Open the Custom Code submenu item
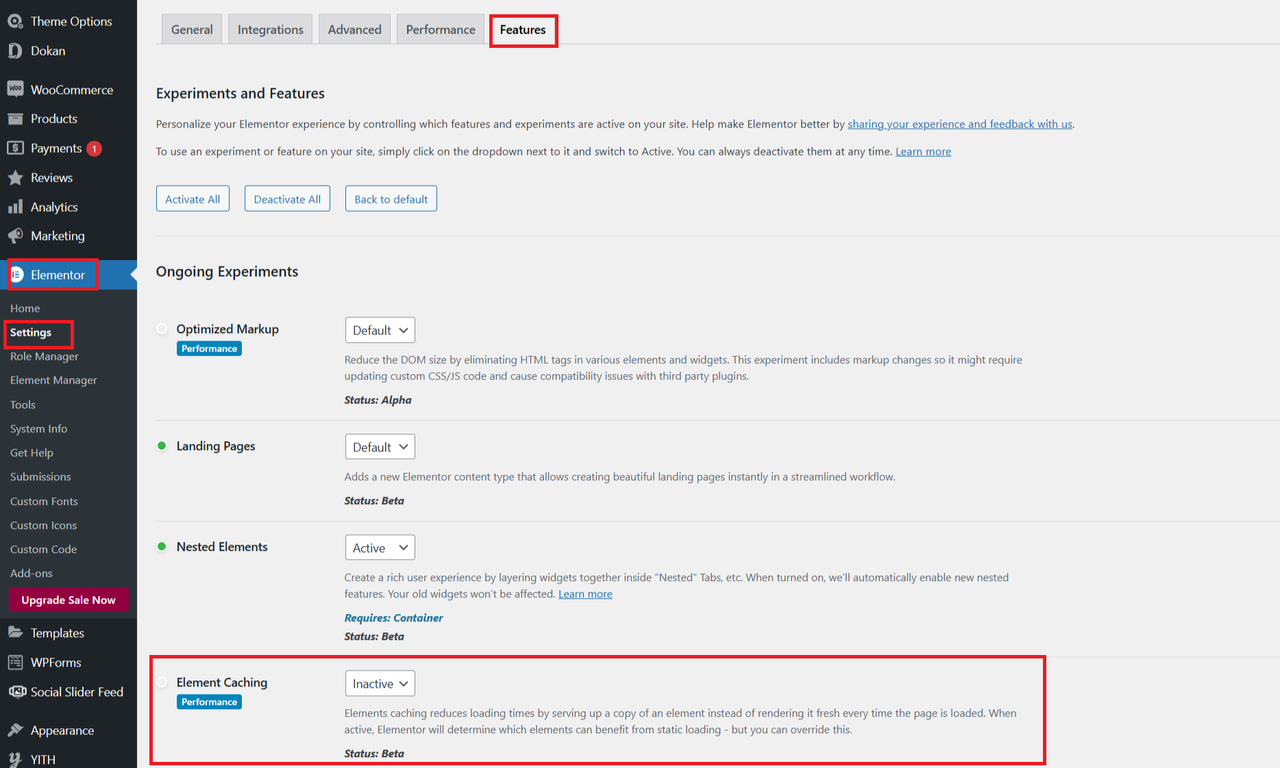The image size is (1280, 768). tap(44, 549)
